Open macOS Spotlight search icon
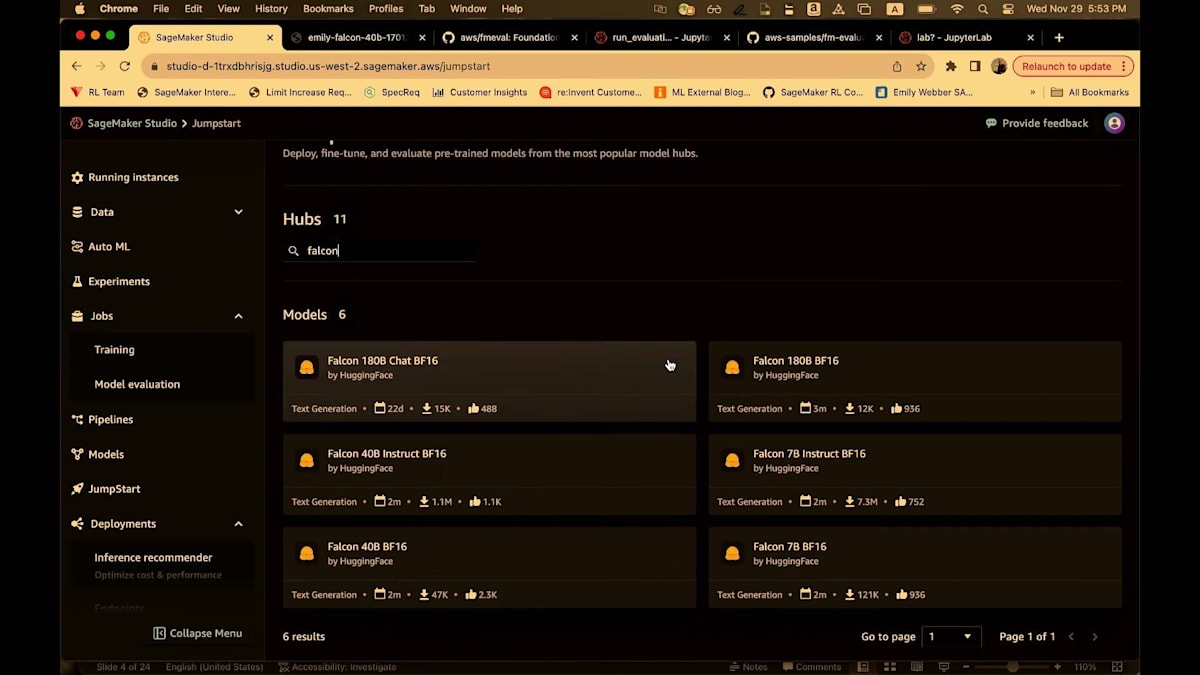The image size is (1200, 675). [983, 9]
